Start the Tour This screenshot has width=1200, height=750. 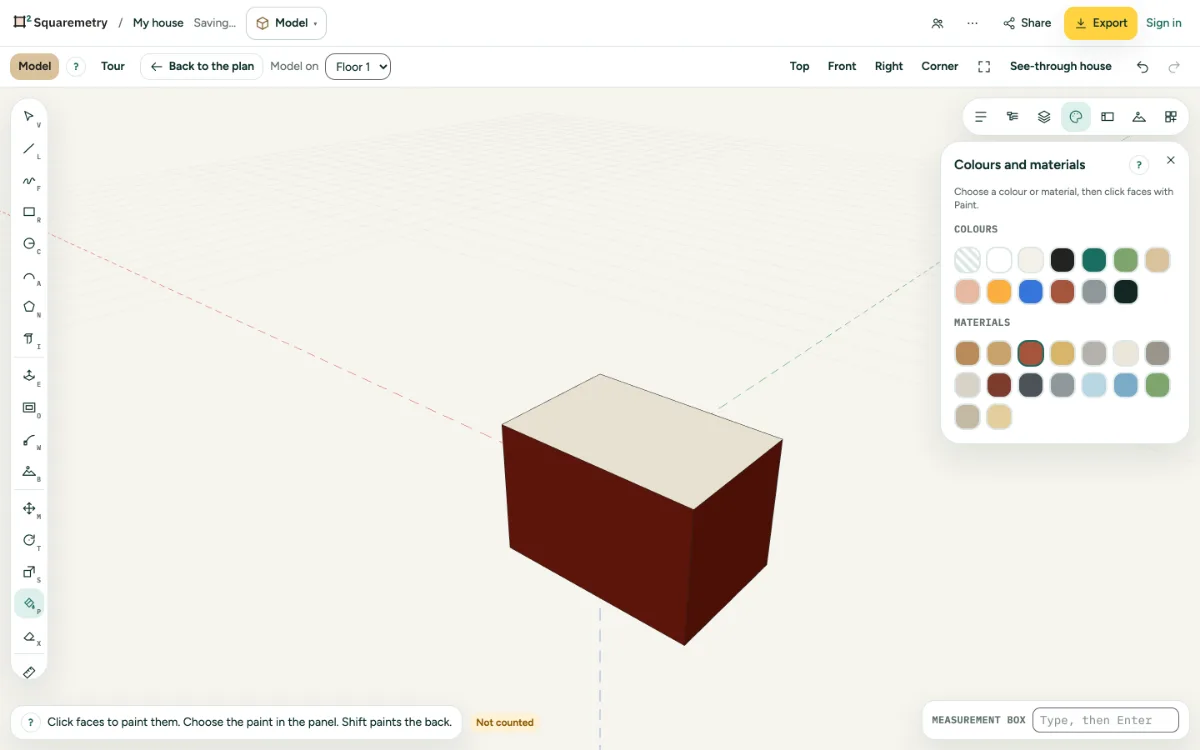(113, 67)
